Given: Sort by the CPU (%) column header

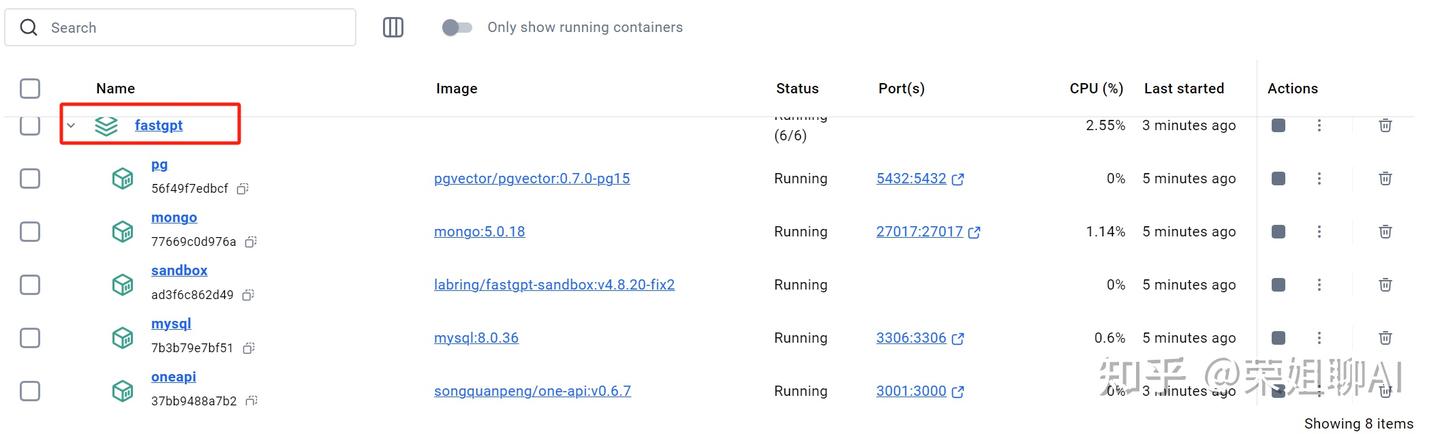Looking at the screenshot, I should click(x=1097, y=88).
